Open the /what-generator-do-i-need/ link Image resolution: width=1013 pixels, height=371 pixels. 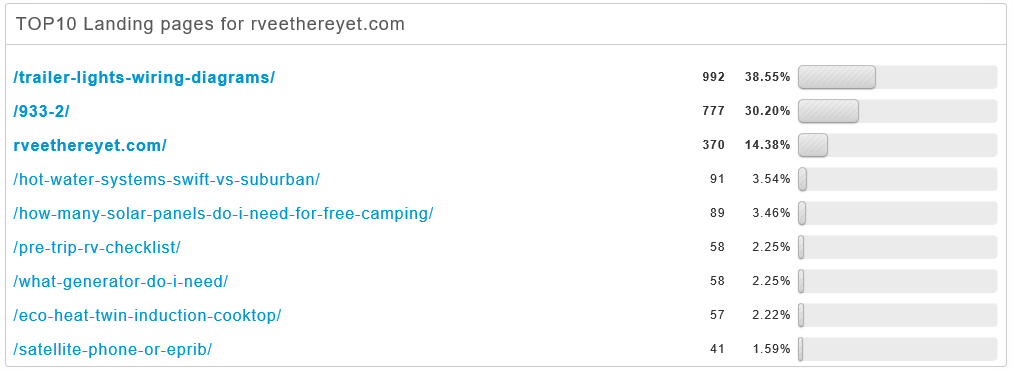point(121,281)
